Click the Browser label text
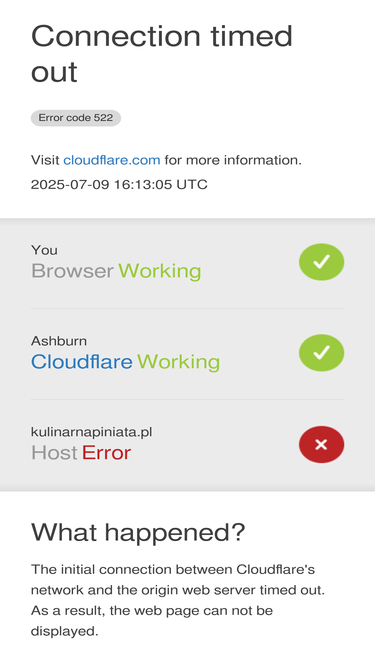375x667 pixels. (x=72, y=271)
